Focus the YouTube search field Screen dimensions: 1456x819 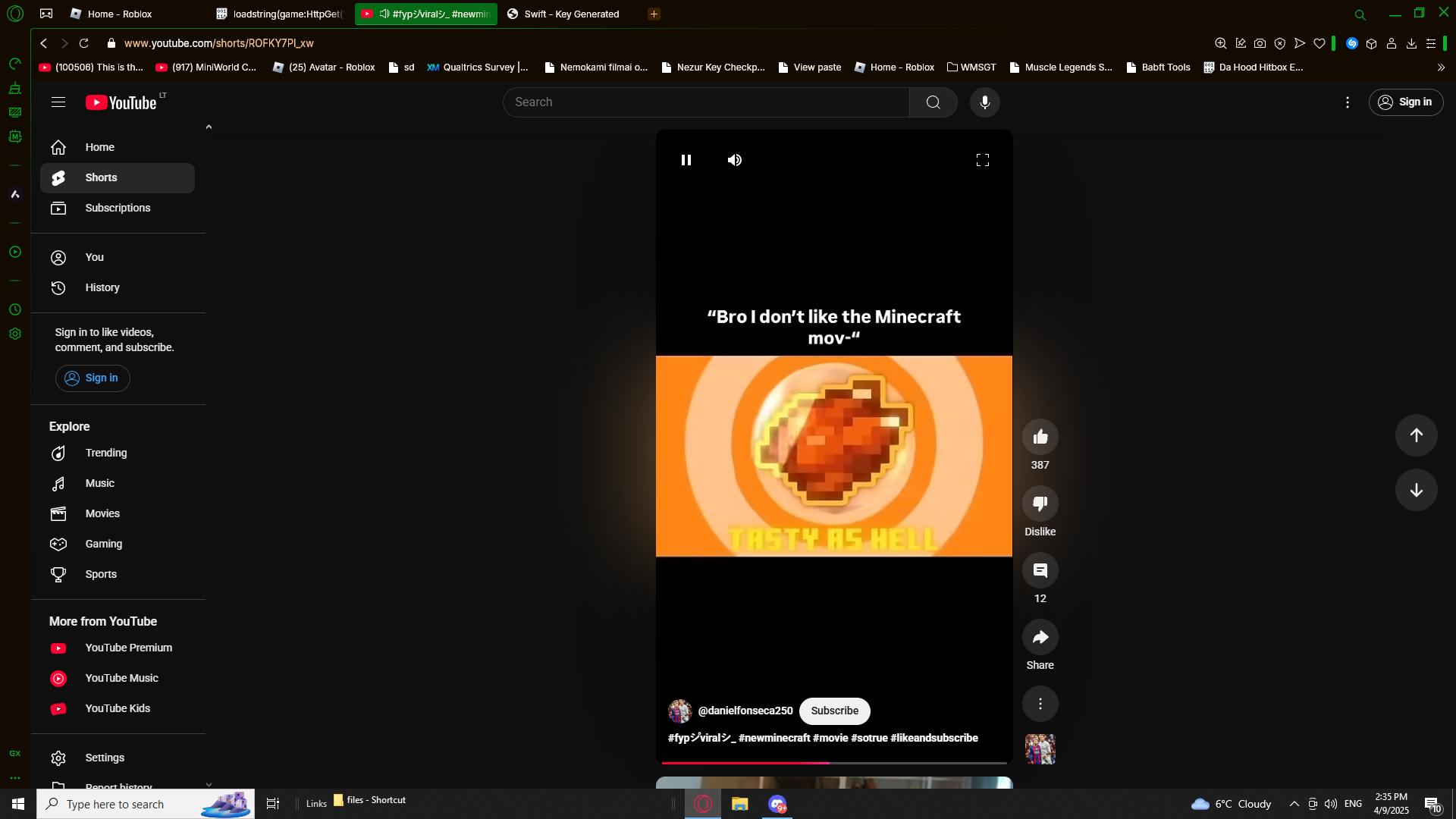coord(706,102)
